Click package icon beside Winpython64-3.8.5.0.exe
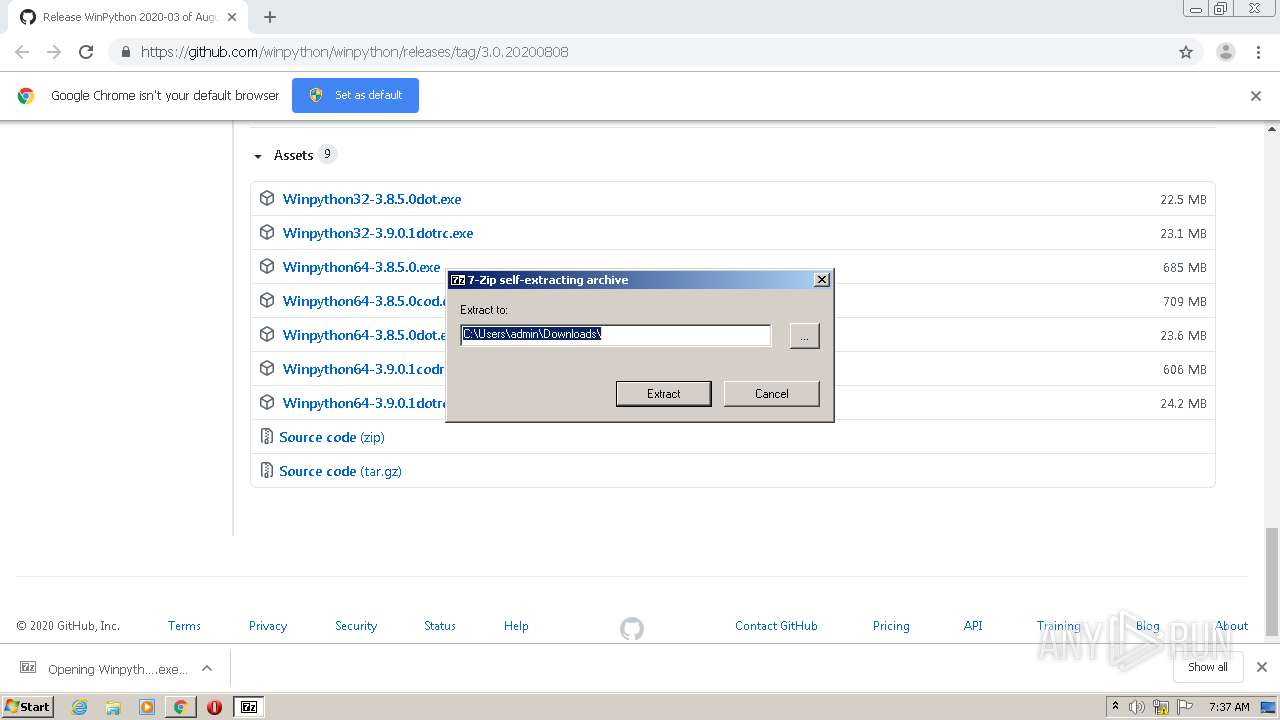1280x720 pixels. point(267,266)
